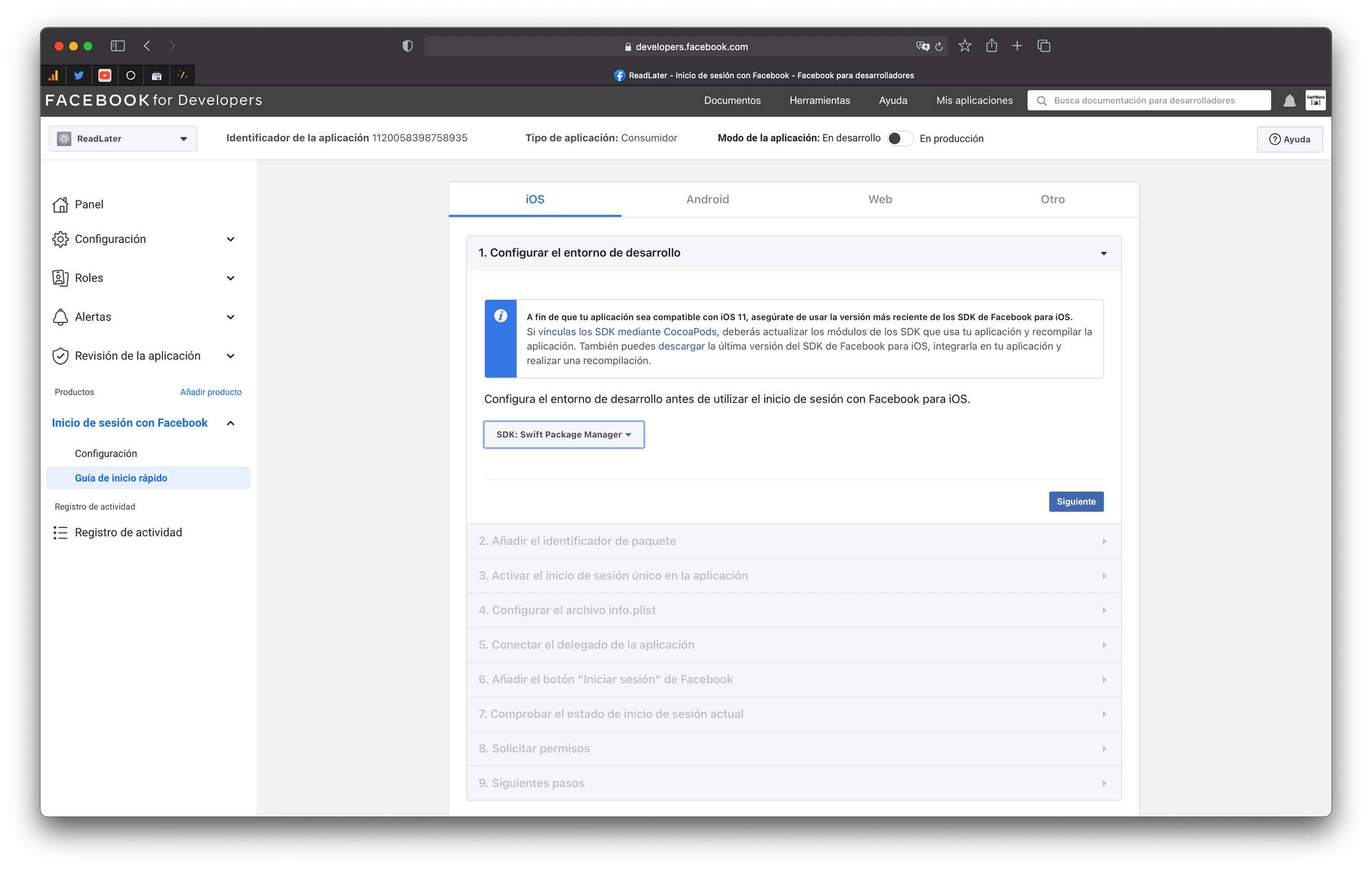The height and width of the screenshot is (870, 1372).
Task: Click the FACEBOOK for Developers logo
Action: click(154, 100)
